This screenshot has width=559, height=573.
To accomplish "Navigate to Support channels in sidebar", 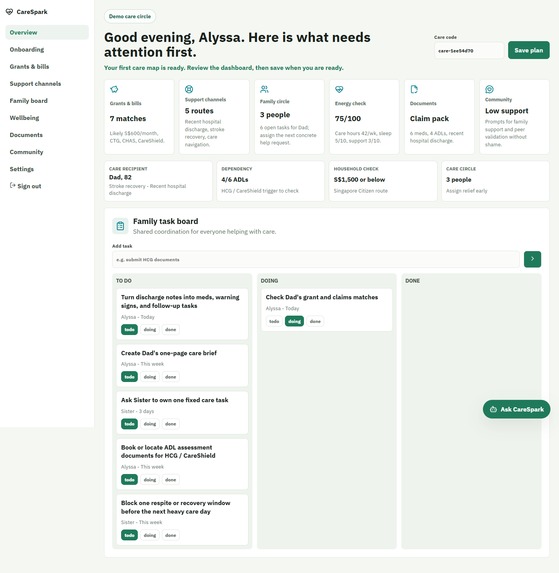I will coord(47,84).
